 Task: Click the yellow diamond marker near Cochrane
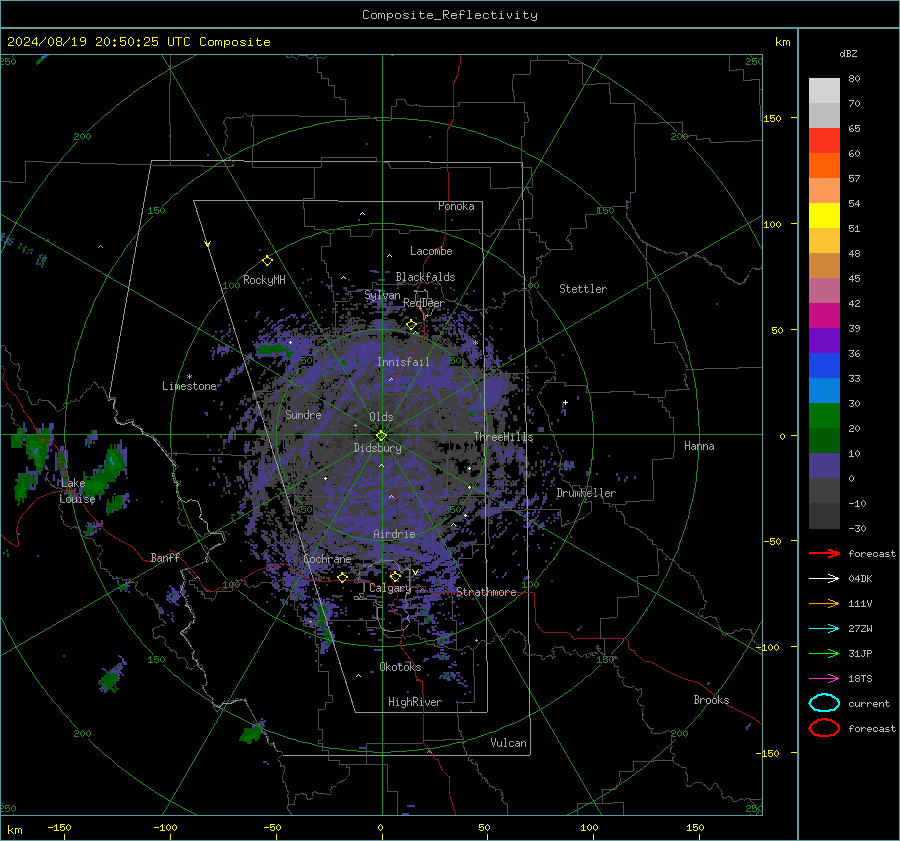[343, 577]
